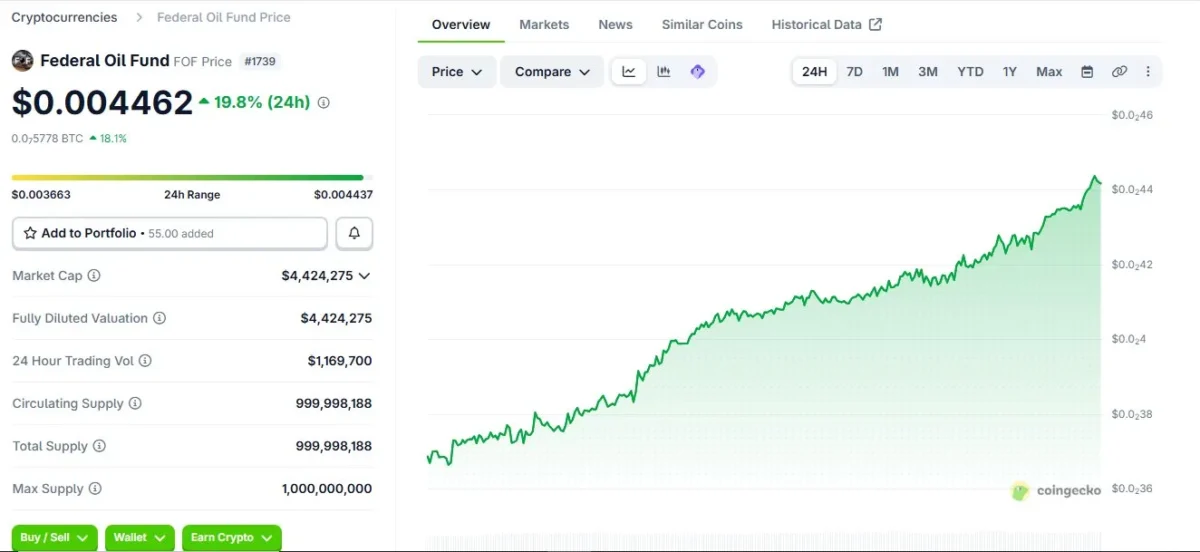This screenshot has height=552, width=1200.
Task: Click the 24h high $0.004437
Action: click(x=343, y=195)
